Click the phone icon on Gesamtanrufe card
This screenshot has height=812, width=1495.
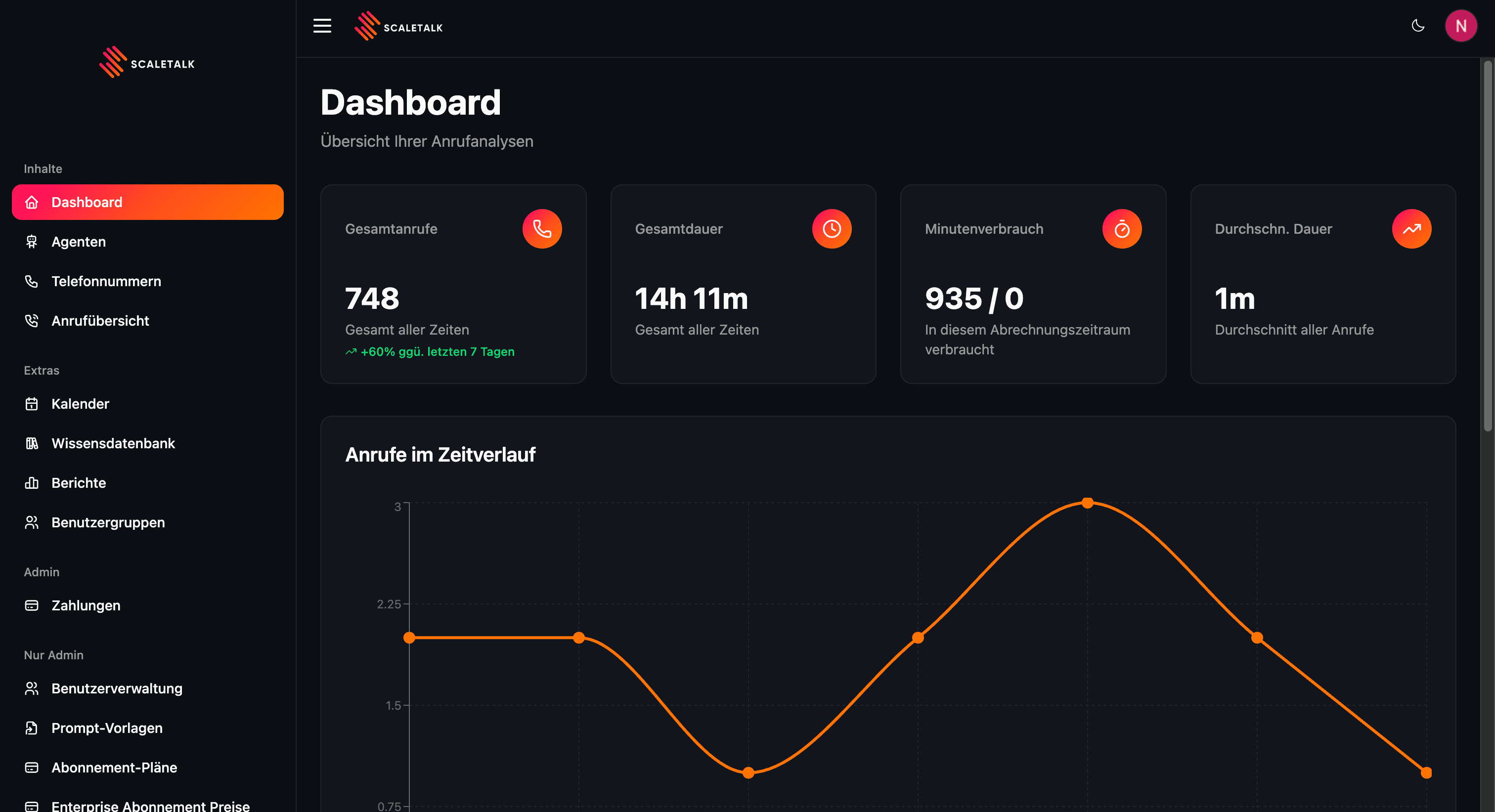click(542, 228)
